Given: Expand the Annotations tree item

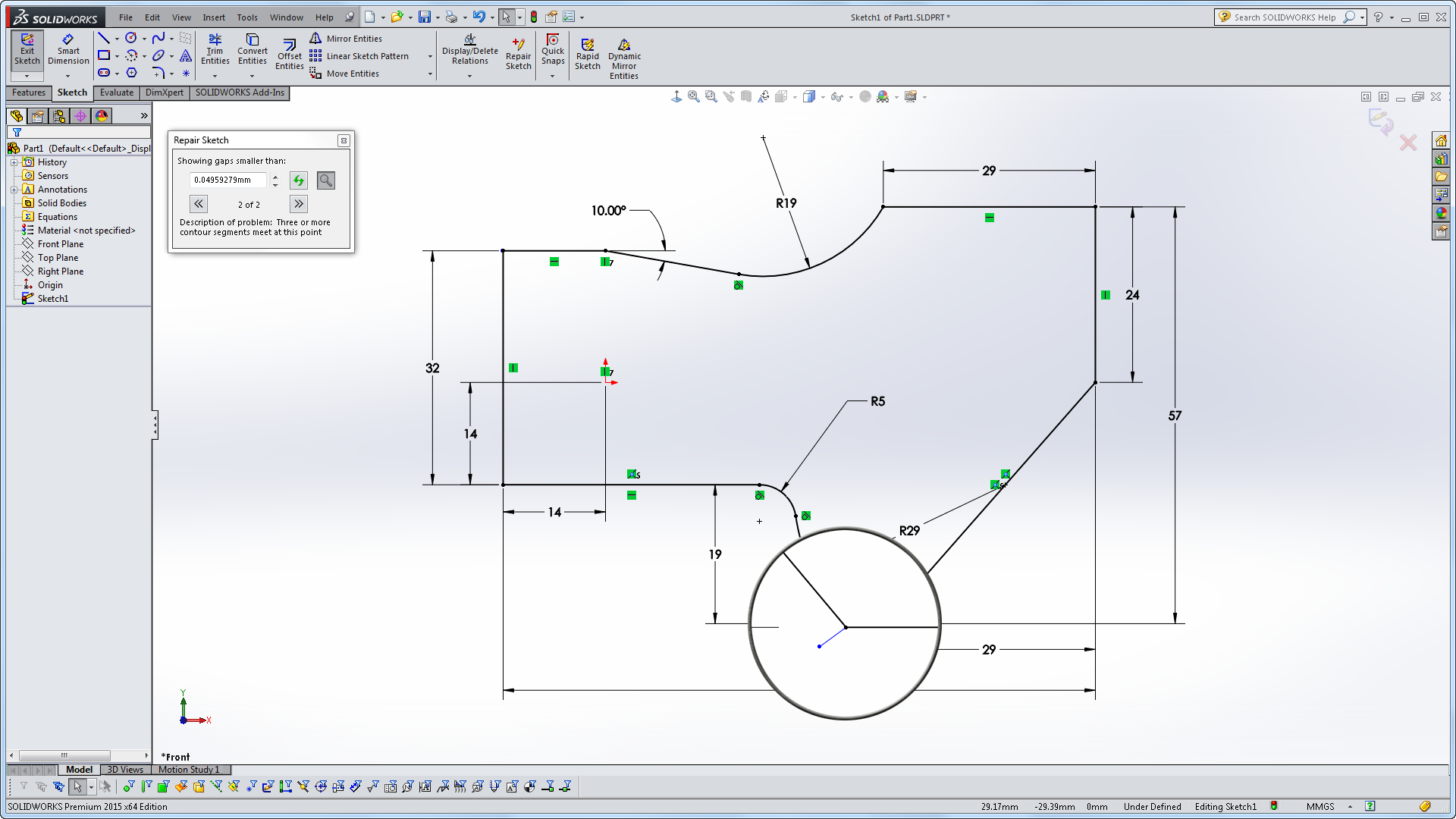Looking at the screenshot, I should pos(13,189).
